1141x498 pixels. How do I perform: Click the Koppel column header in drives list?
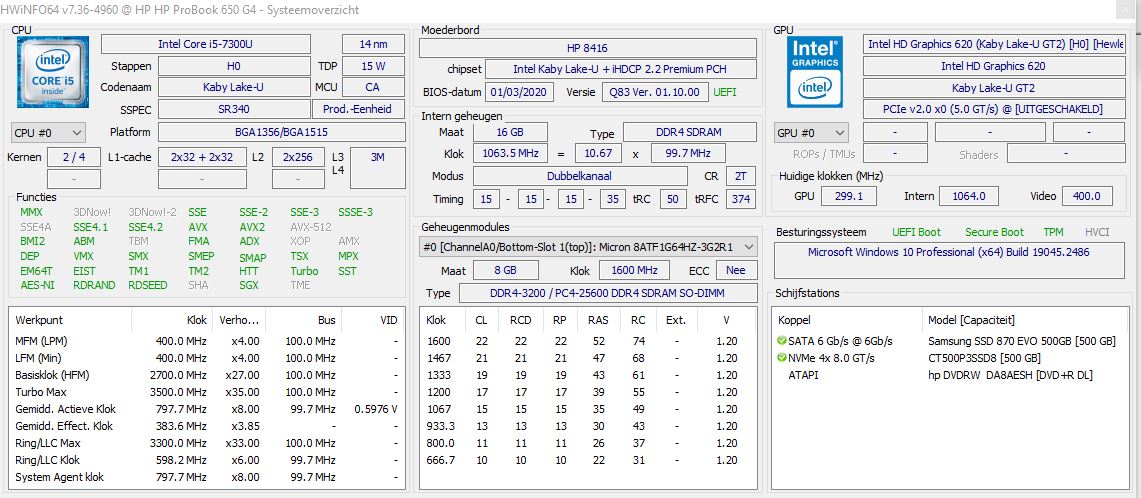848,320
